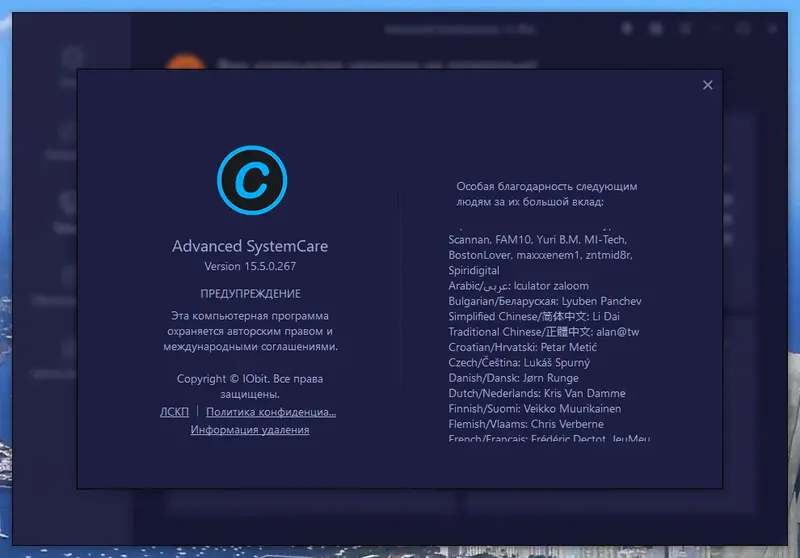Select the Czech/Čeština: Lukáš Spurný line

(519, 362)
